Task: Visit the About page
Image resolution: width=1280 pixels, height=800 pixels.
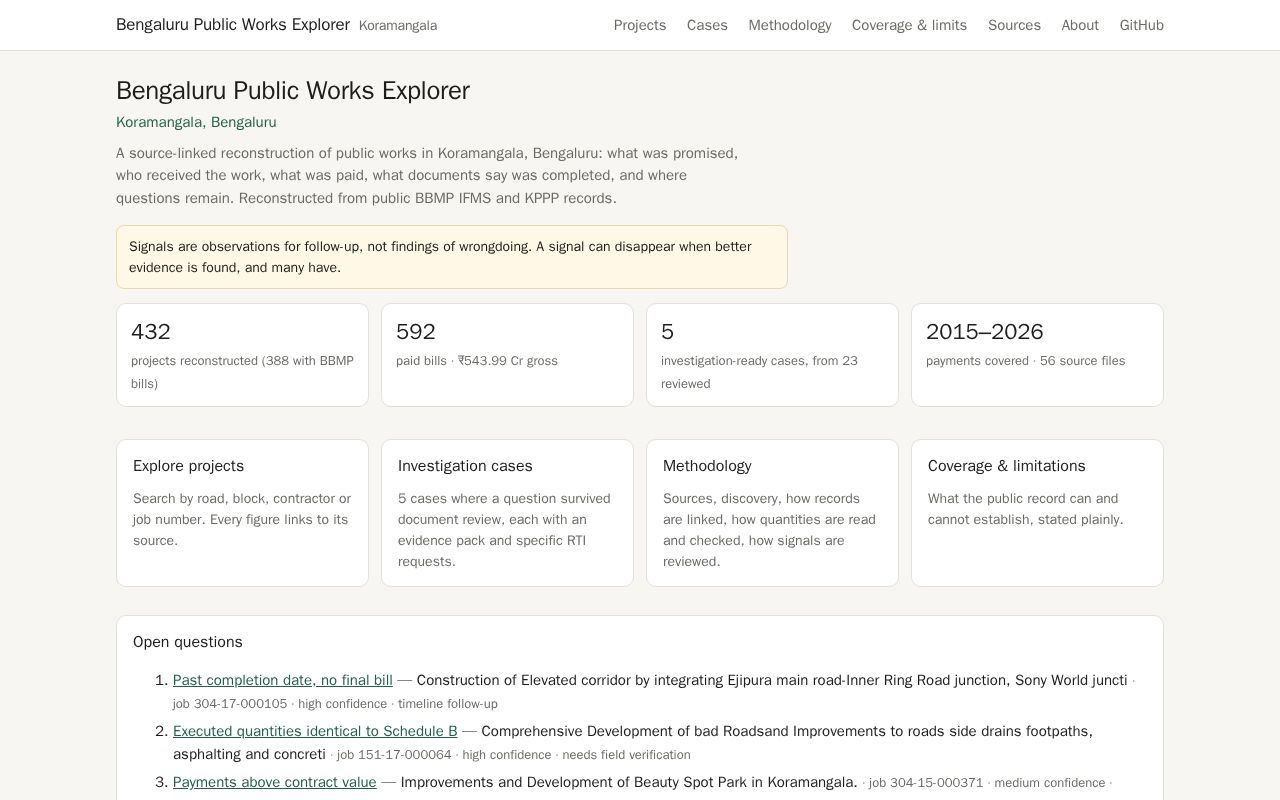Action: [x=1080, y=25]
